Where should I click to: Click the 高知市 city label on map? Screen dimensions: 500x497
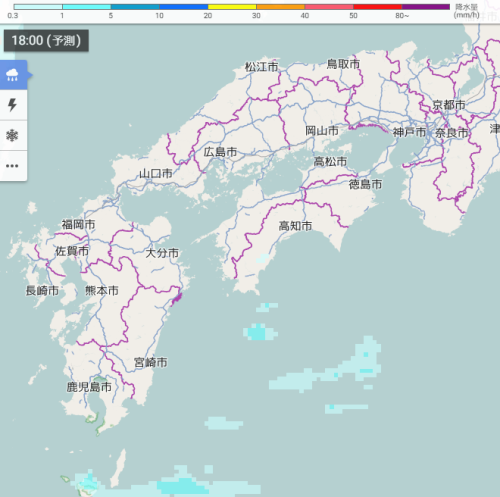[x=295, y=226]
